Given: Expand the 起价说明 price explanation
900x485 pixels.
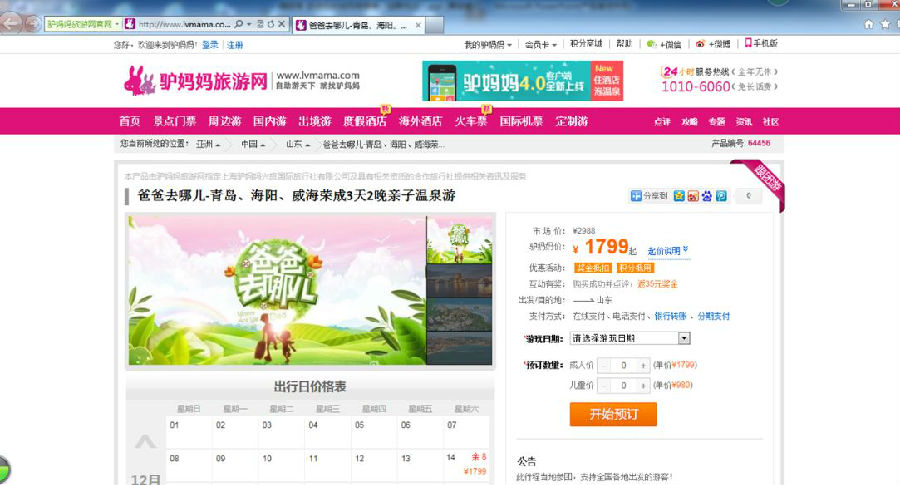Looking at the screenshot, I should [x=668, y=251].
